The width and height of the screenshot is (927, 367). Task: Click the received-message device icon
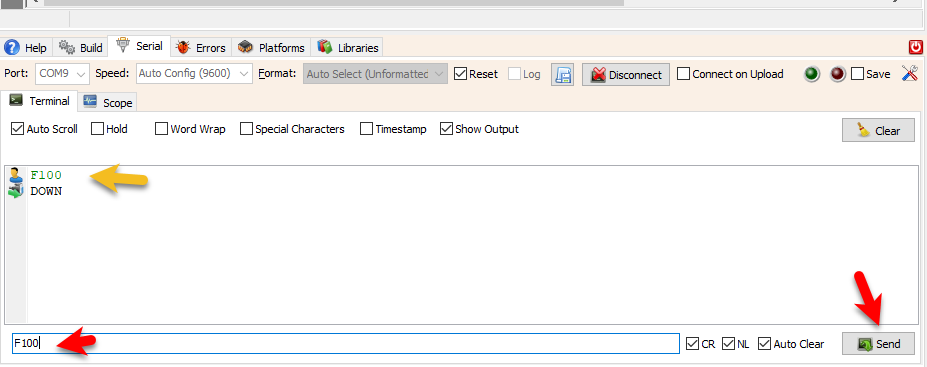point(15,191)
